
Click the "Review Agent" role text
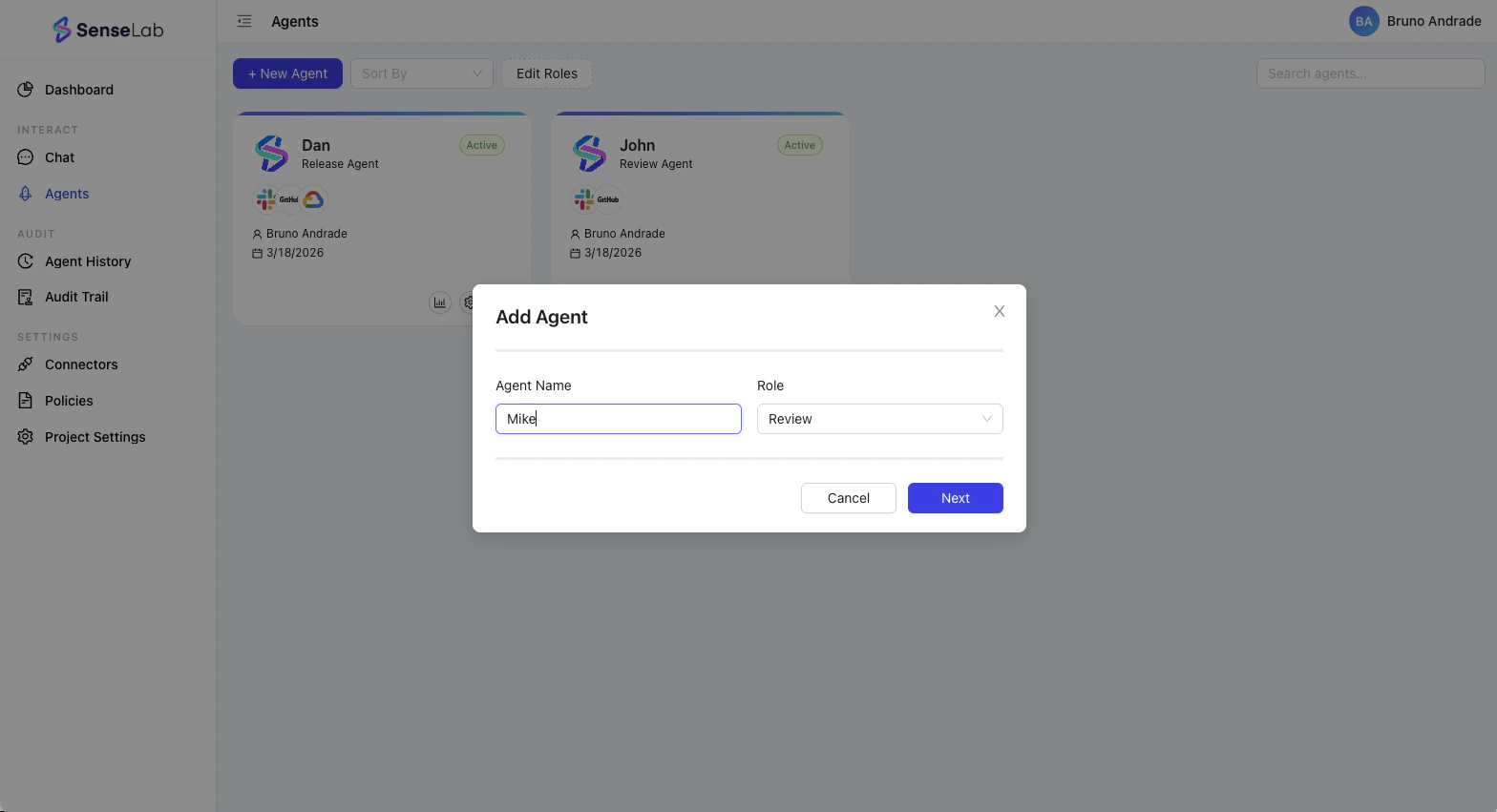click(x=656, y=164)
